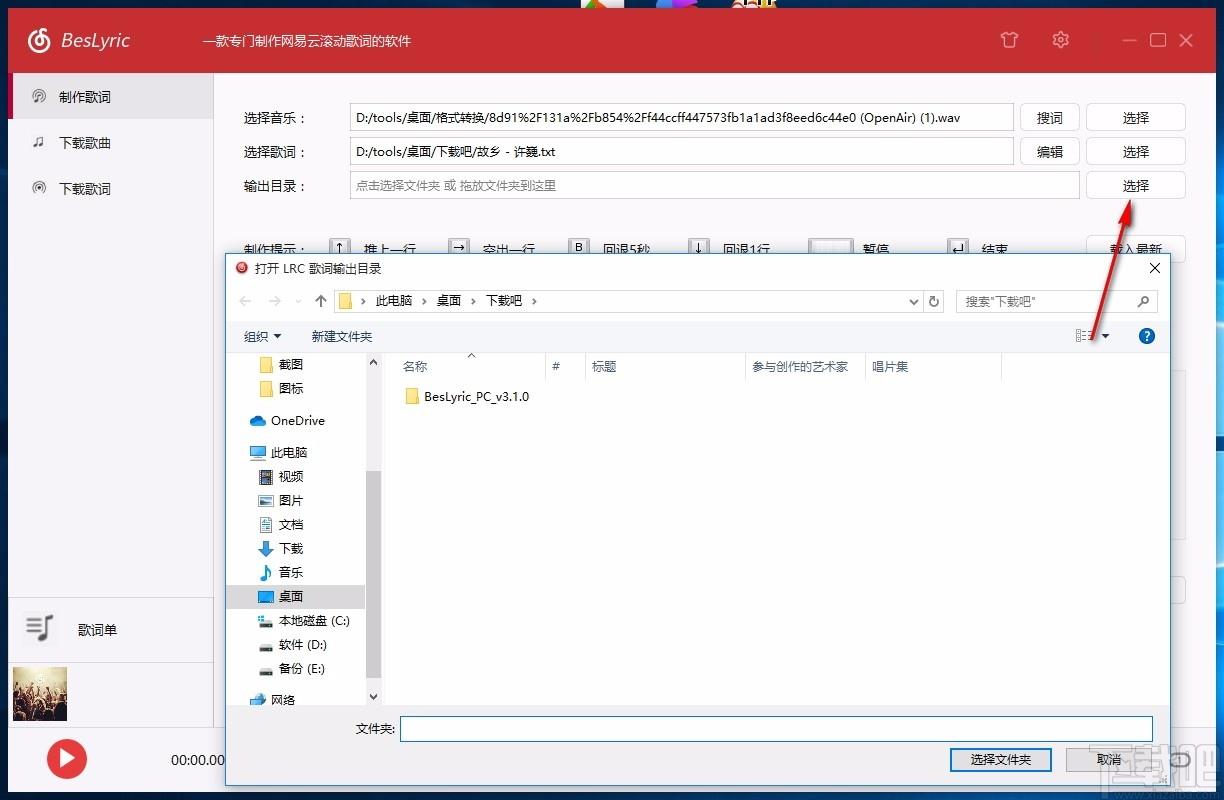This screenshot has width=1224, height=800.
Task: Open 图片 in navigation tree
Action: 281,501
